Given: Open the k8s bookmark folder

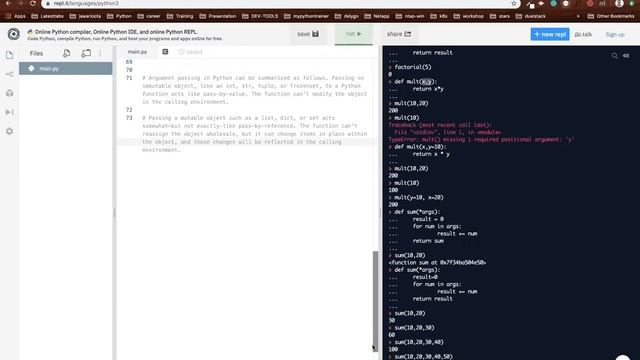Looking at the screenshot, I should tap(439, 16).
